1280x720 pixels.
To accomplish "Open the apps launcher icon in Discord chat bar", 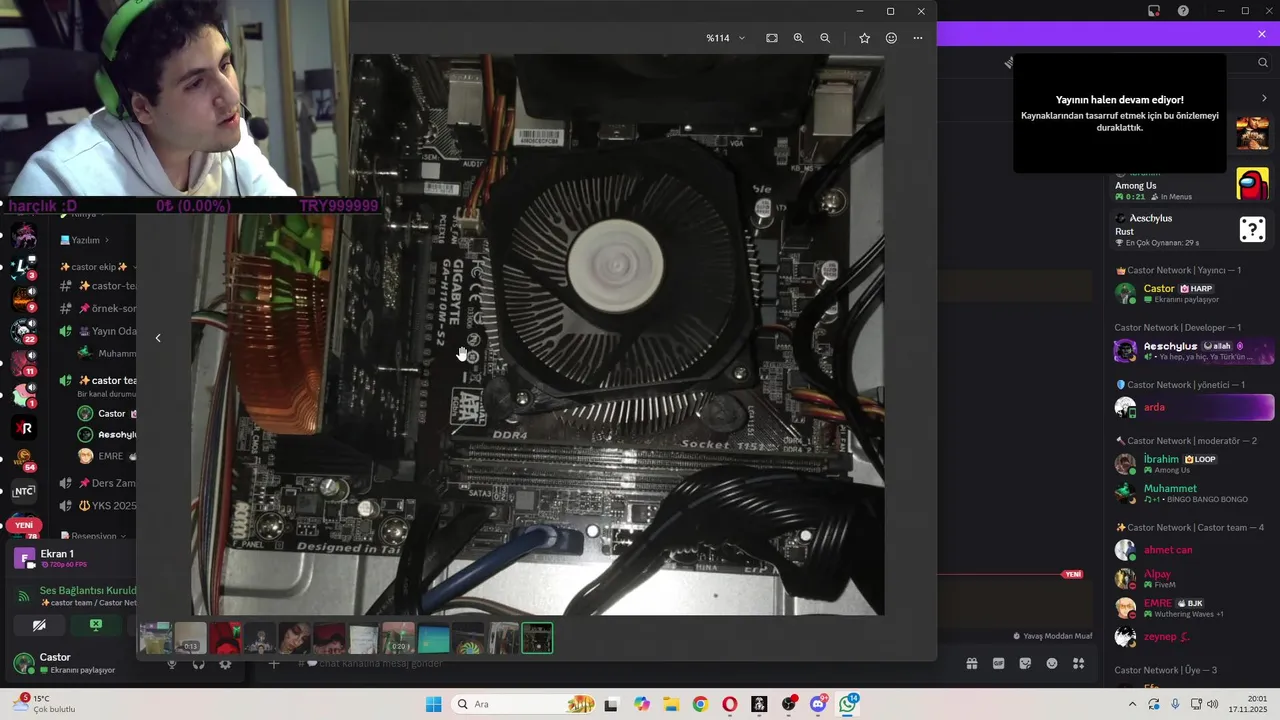I will [x=1078, y=663].
